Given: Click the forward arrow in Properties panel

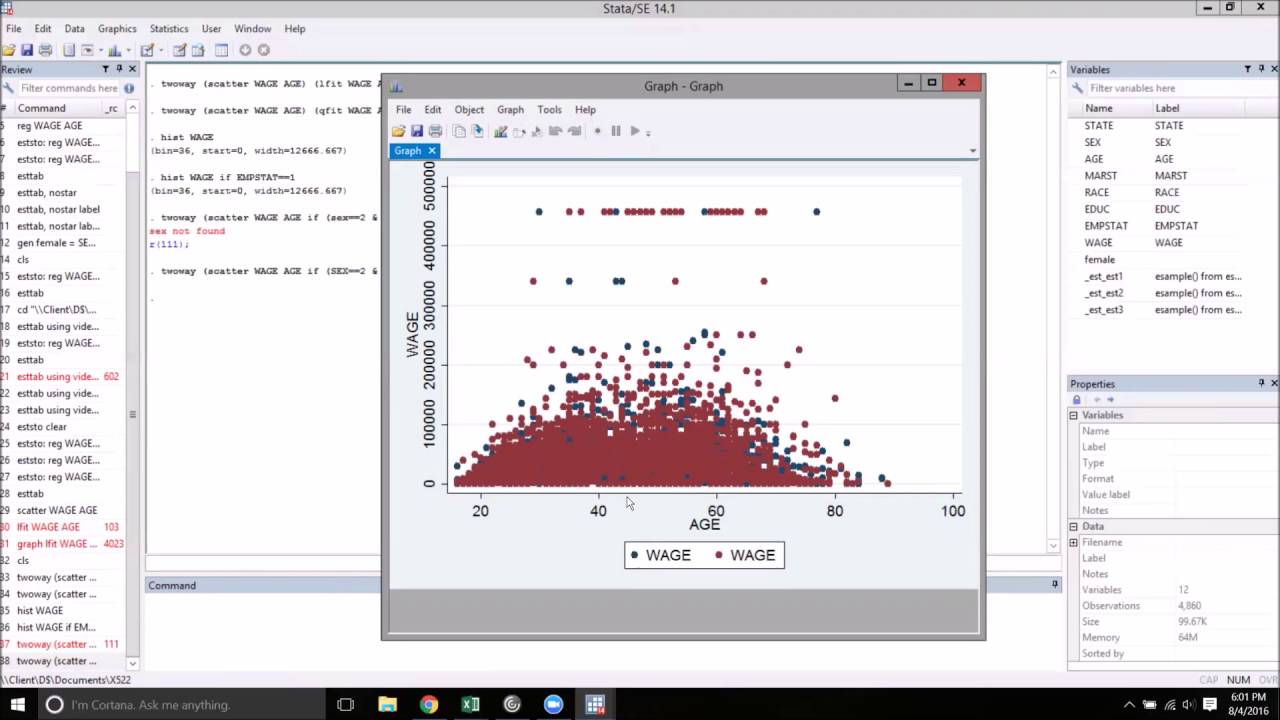Looking at the screenshot, I should click(1110, 400).
